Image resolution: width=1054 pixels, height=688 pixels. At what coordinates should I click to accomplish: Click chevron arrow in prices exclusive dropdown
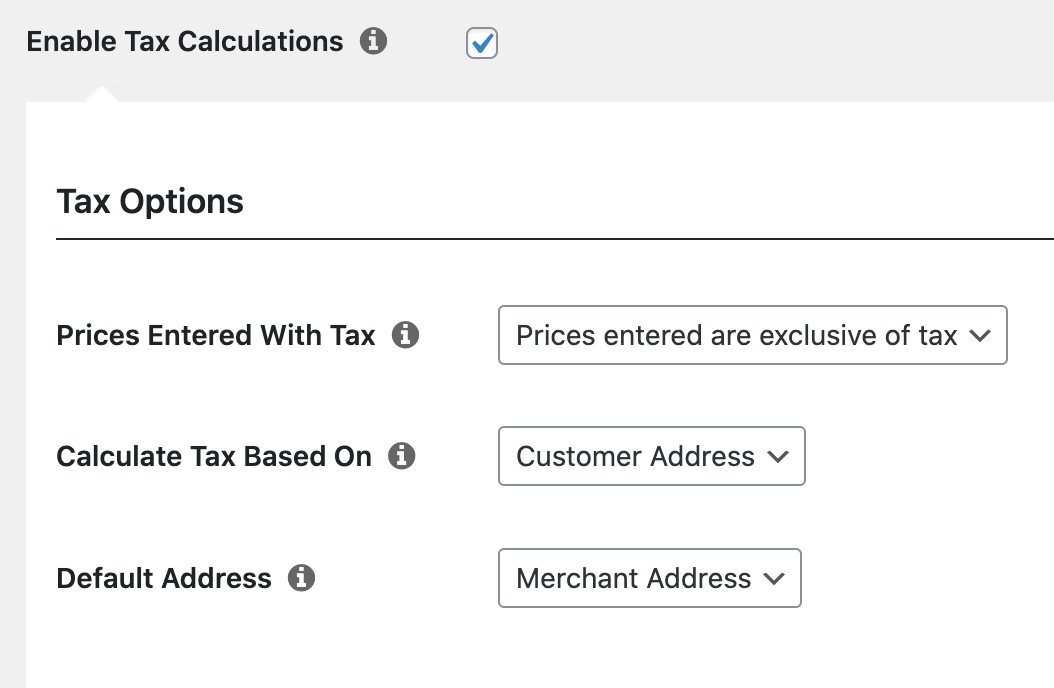click(x=980, y=335)
